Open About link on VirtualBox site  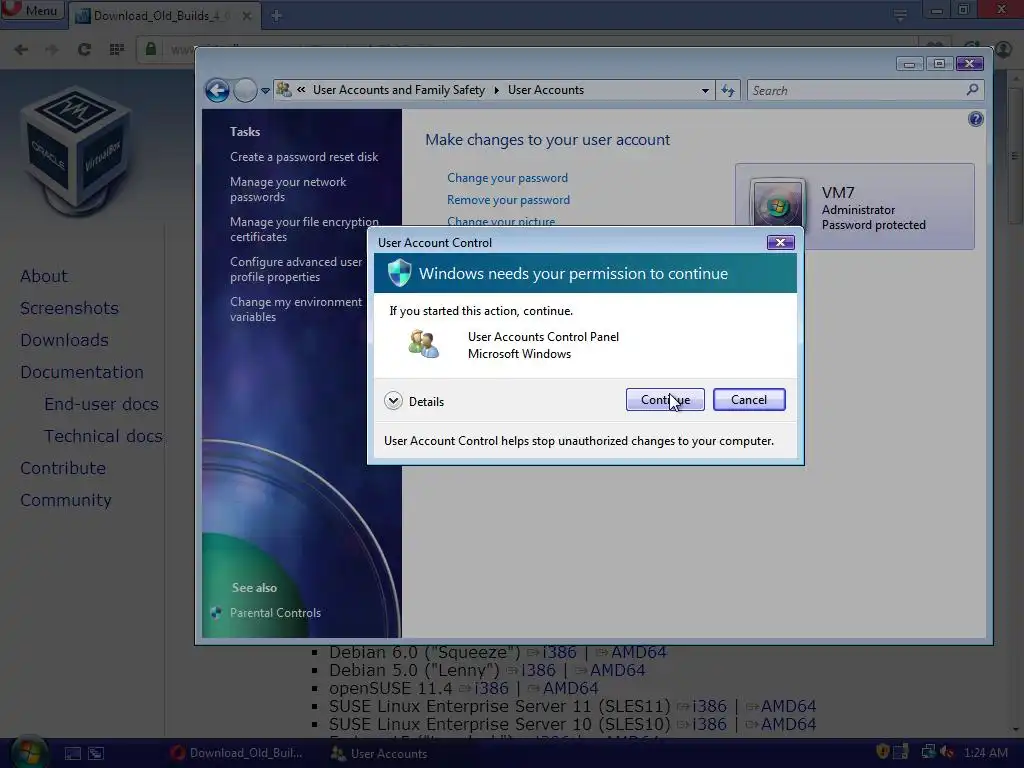click(x=44, y=276)
